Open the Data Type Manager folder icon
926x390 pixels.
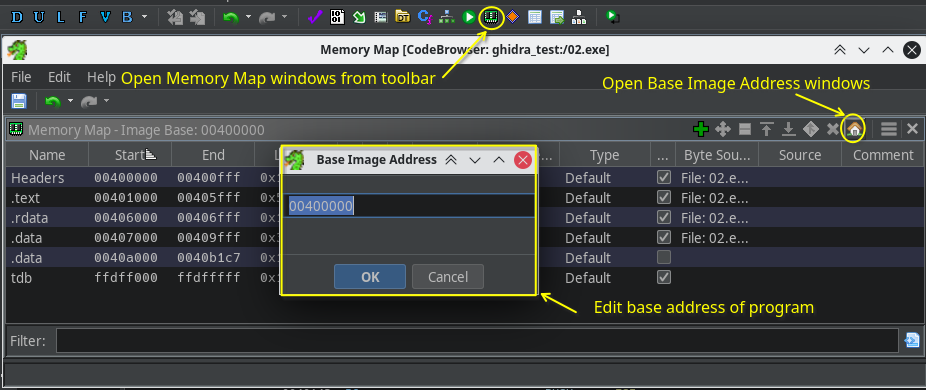click(x=403, y=17)
